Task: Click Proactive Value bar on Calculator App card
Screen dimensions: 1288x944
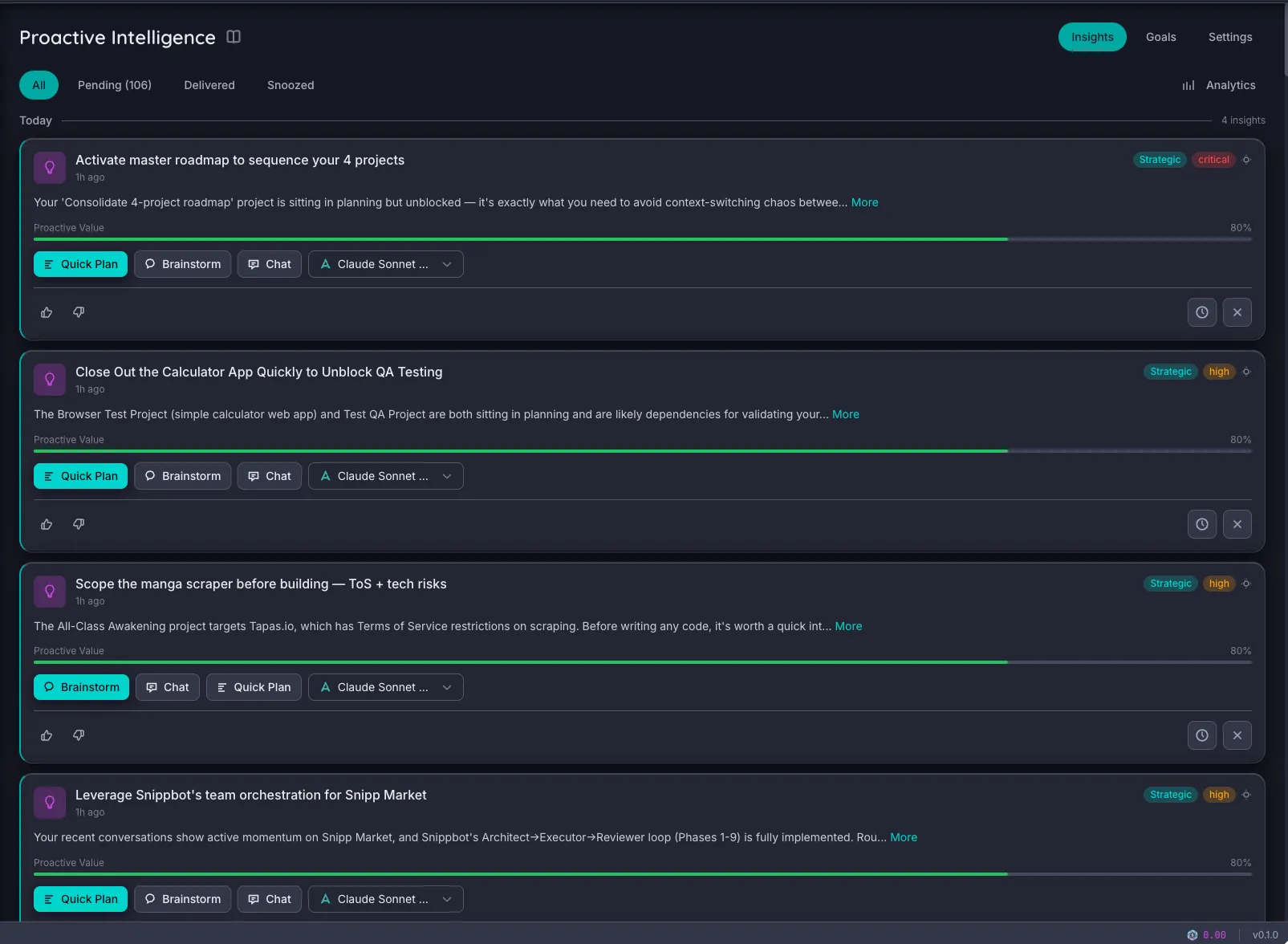Action: 643,451
